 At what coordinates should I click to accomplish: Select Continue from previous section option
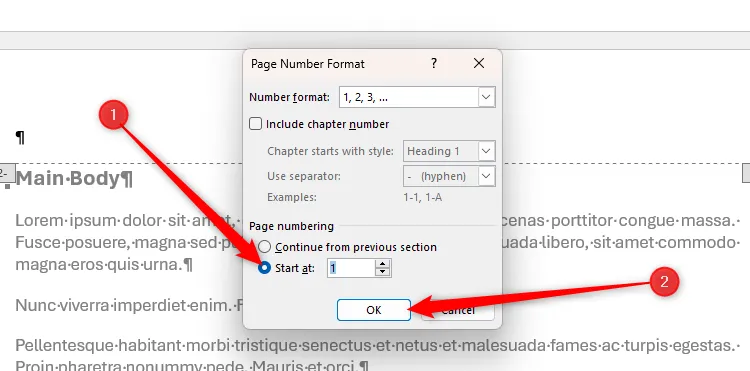point(265,247)
